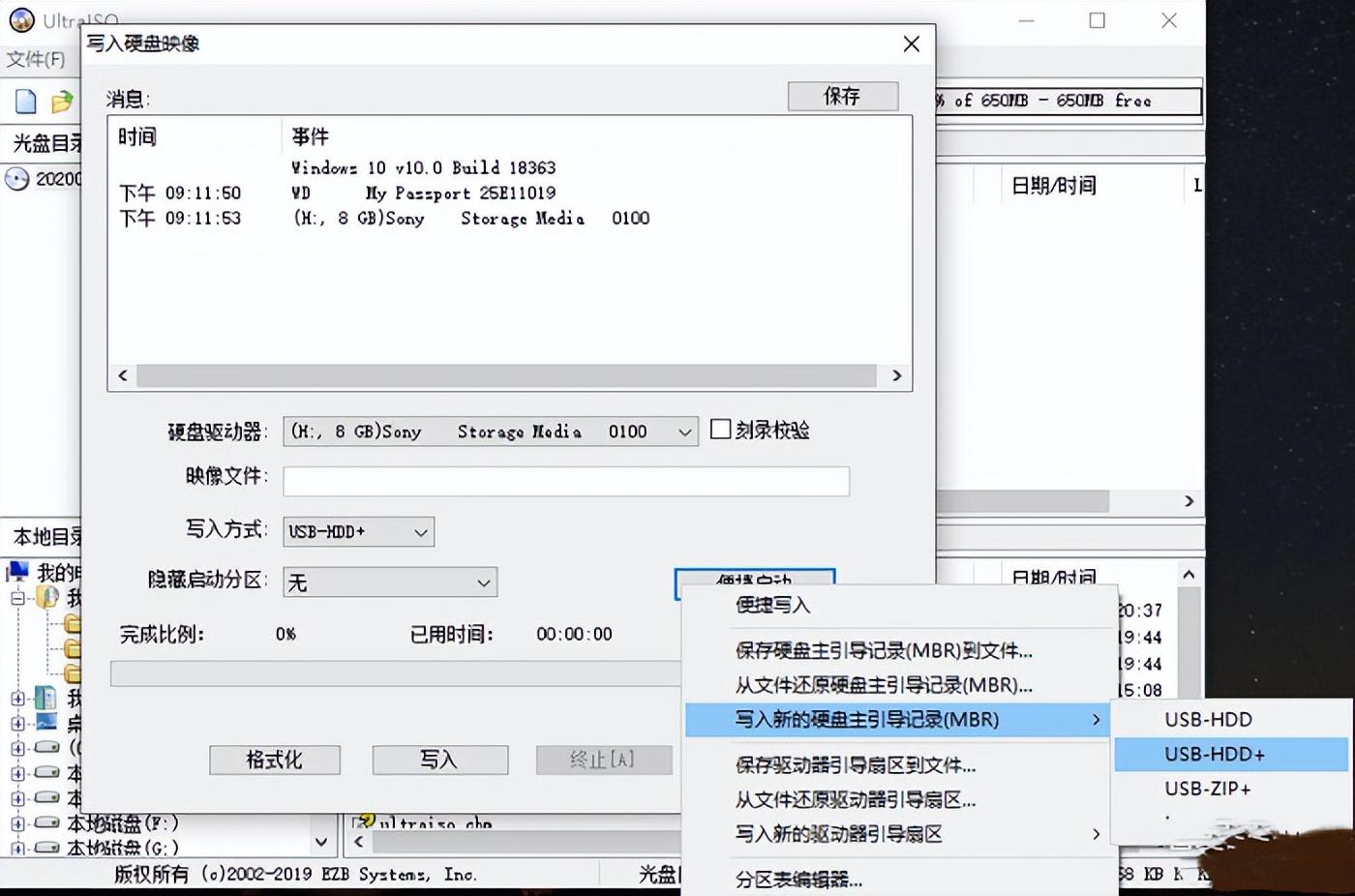The image size is (1355, 896).
Task: Click the 事件 column header in message log
Action: click(311, 136)
